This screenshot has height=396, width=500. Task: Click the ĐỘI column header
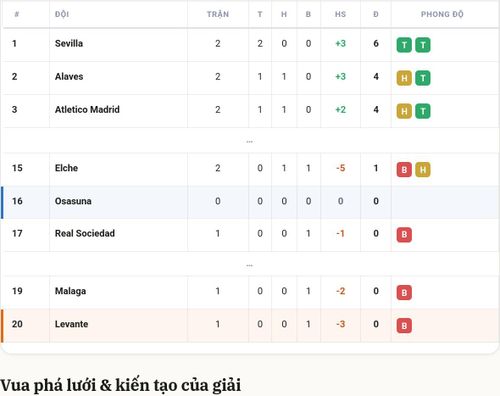pyautogui.click(x=62, y=14)
